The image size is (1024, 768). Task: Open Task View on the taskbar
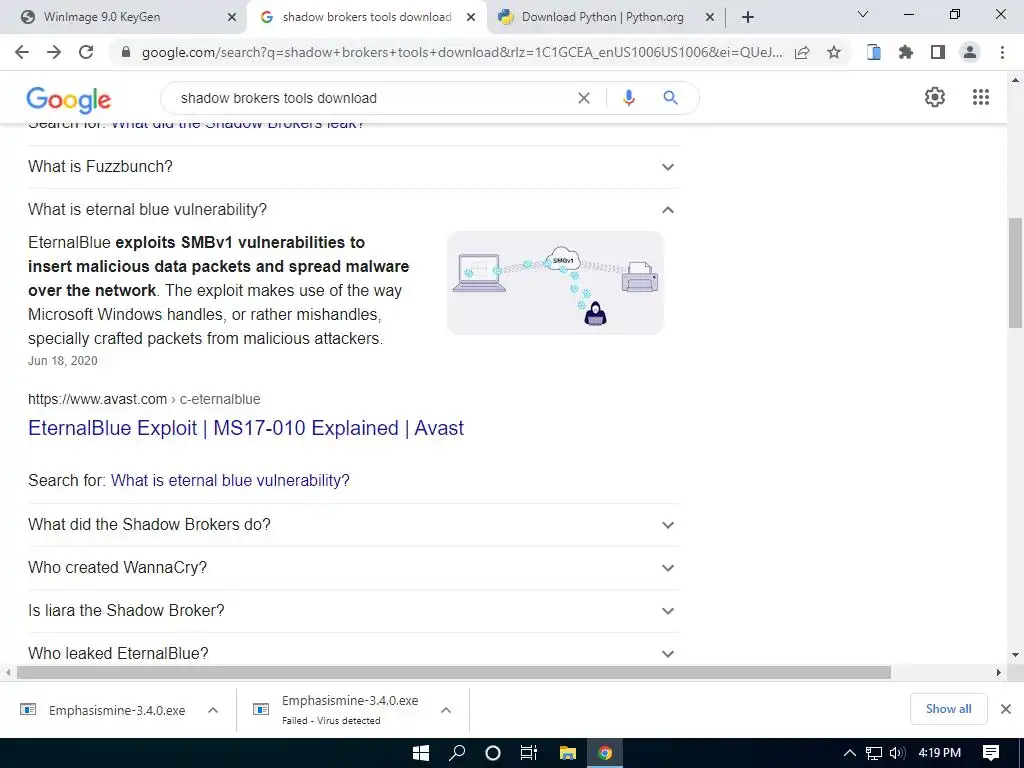pos(529,753)
